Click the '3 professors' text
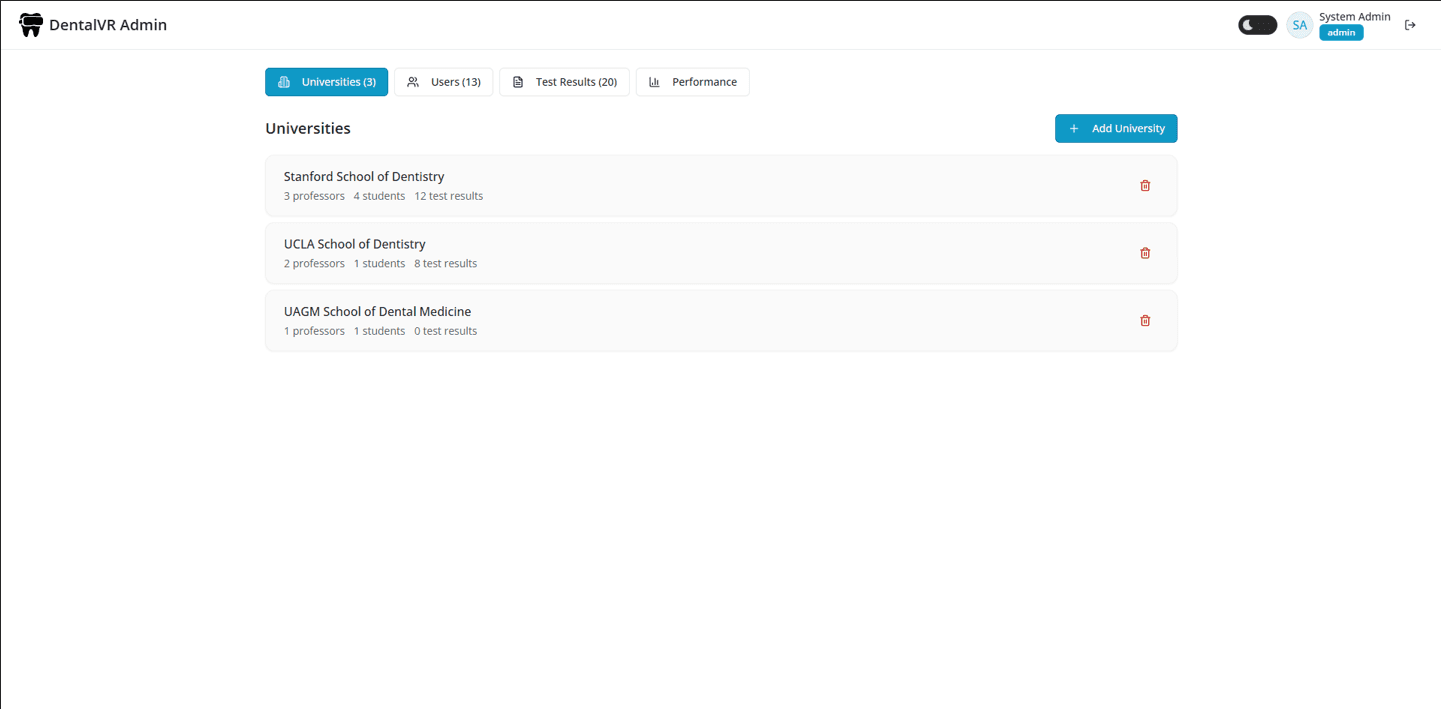The width and height of the screenshot is (1441, 709). (x=314, y=196)
